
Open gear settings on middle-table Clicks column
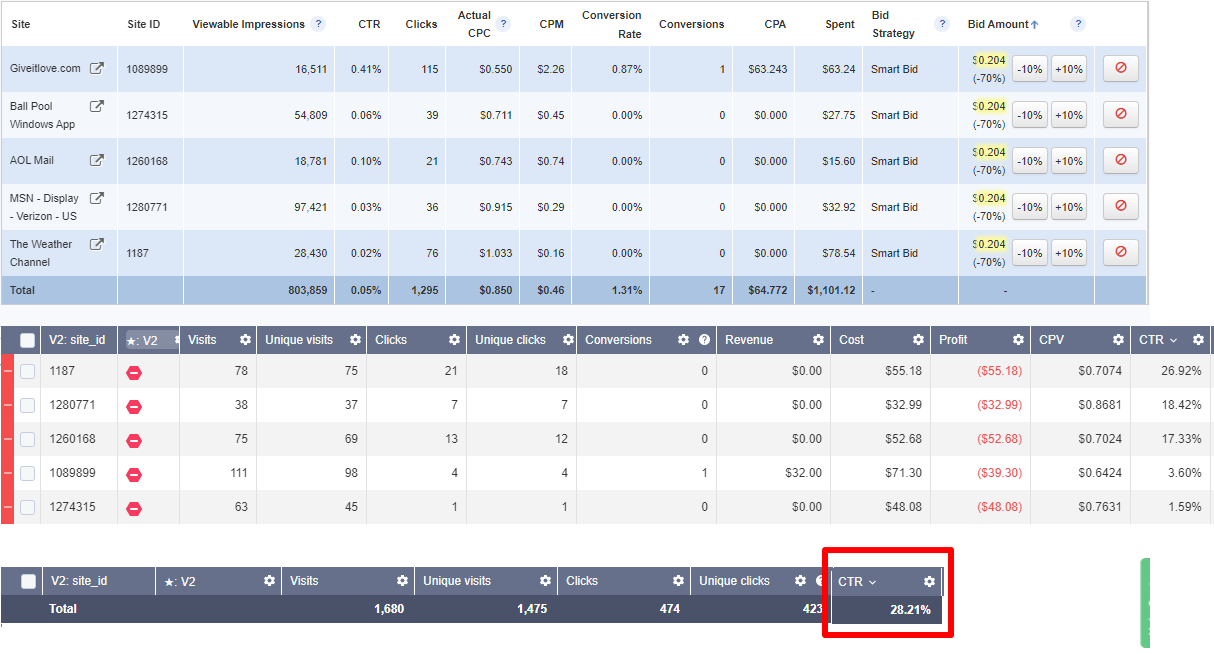(x=455, y=340)
